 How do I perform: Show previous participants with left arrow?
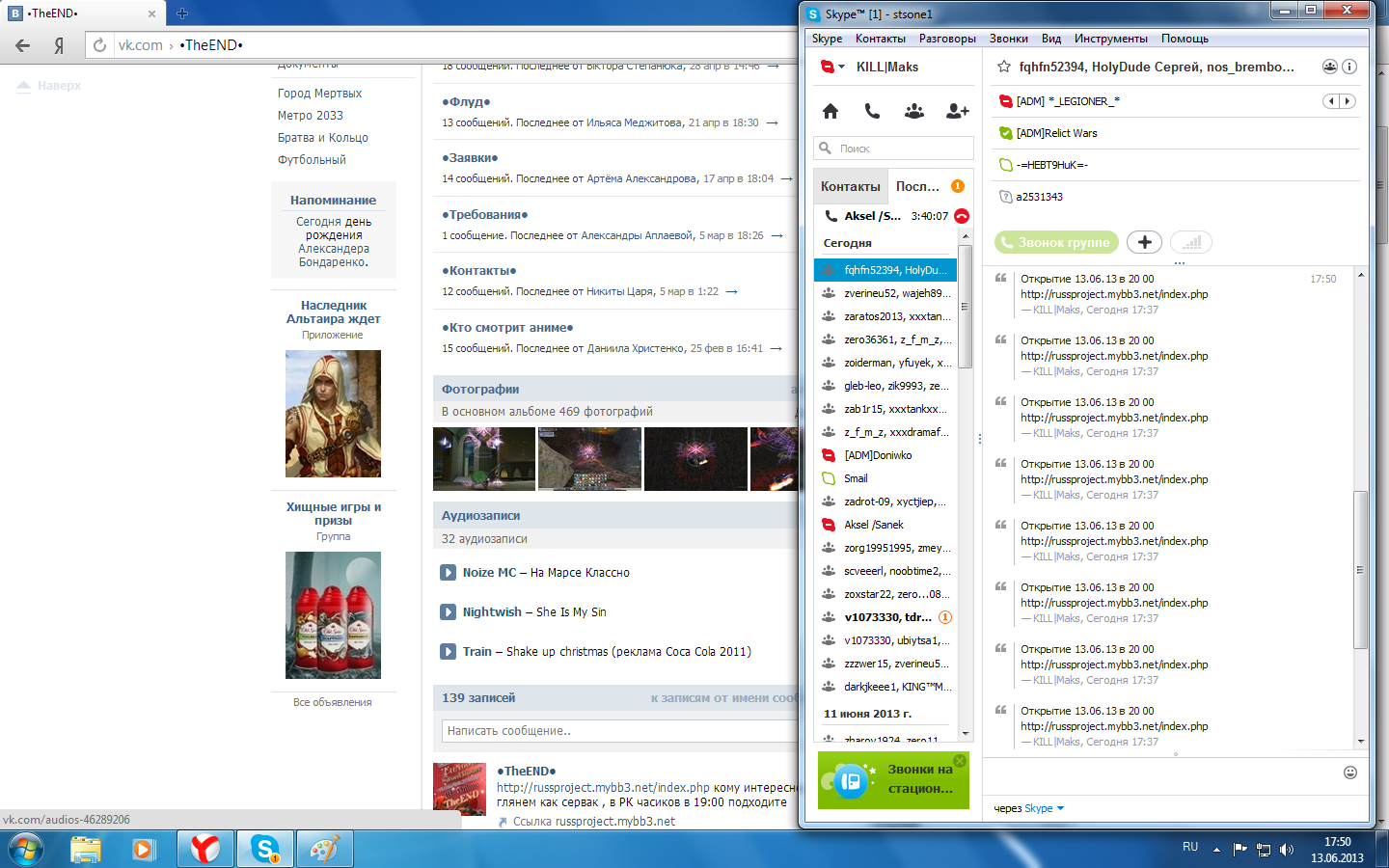(1331, 101)
